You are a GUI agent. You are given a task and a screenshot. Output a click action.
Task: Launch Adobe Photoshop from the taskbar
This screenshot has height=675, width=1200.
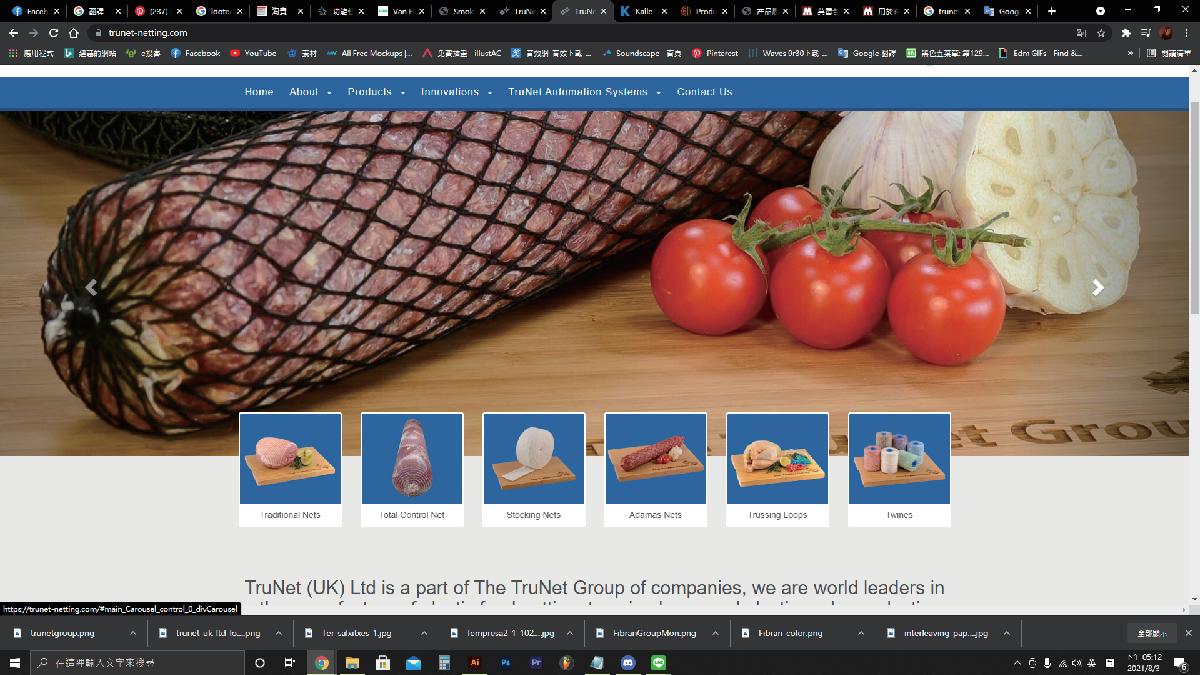pyautogui.click(x=505, y=663)
